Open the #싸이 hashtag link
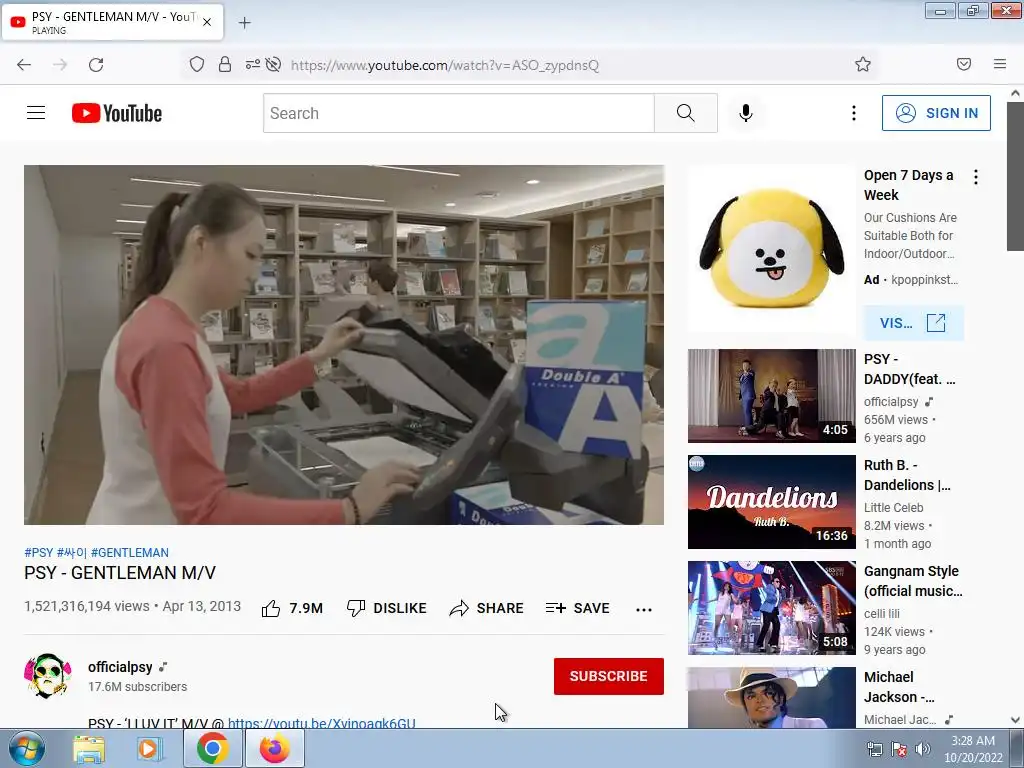 (x=72, y=552)
